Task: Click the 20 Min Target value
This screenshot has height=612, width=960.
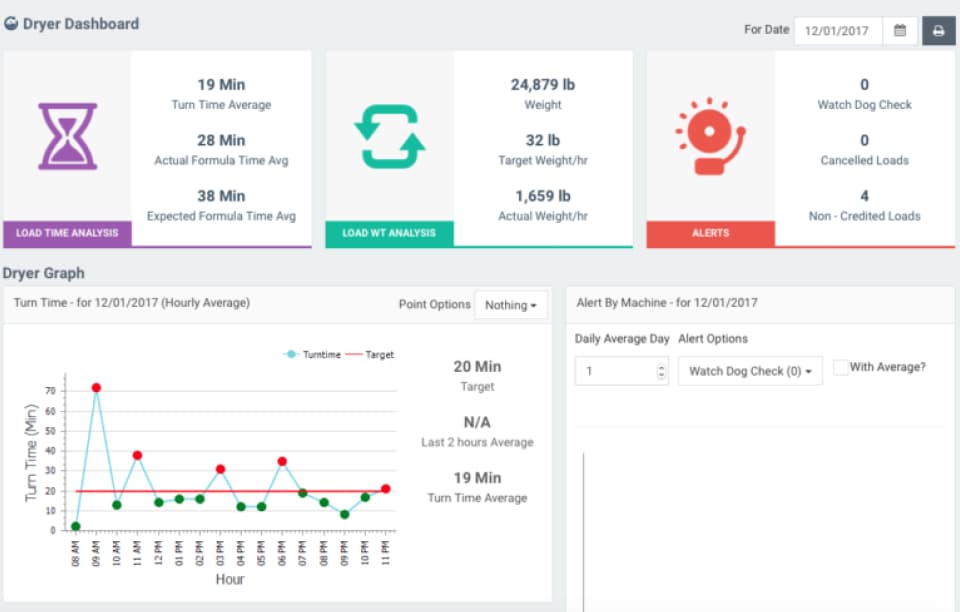Action: (477, 367)
